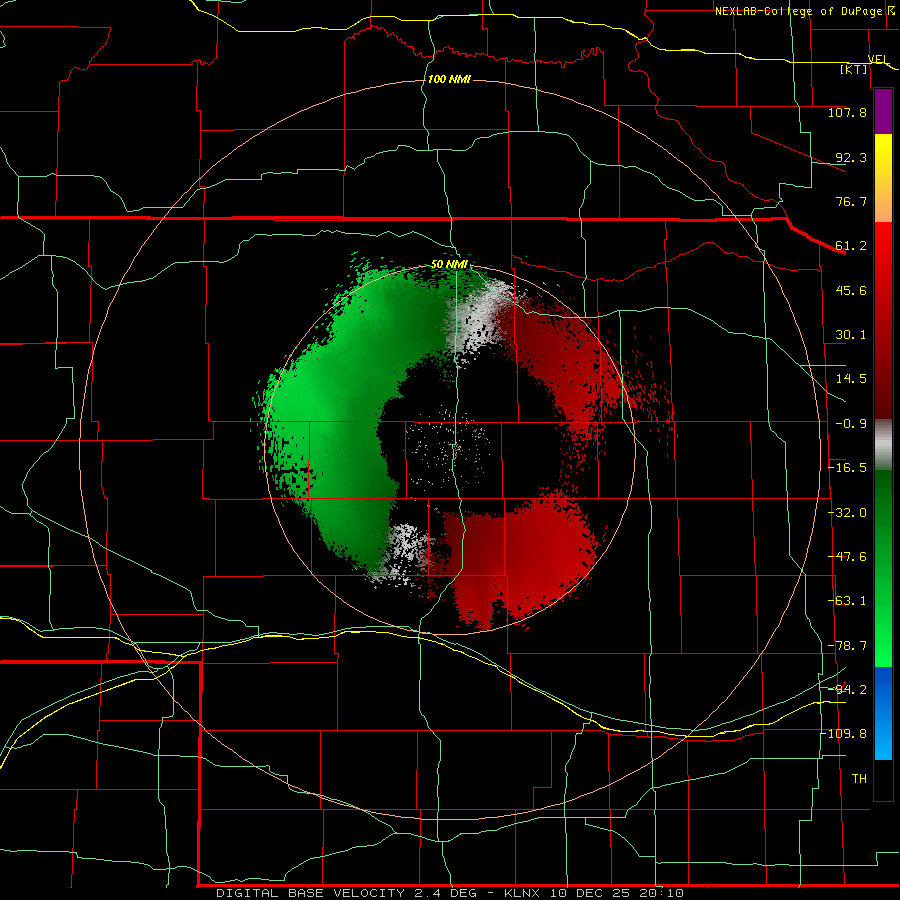Viewport: 900px width, 900px height.
Task: Select the -0.9 scale value
Action: point(851,424)
